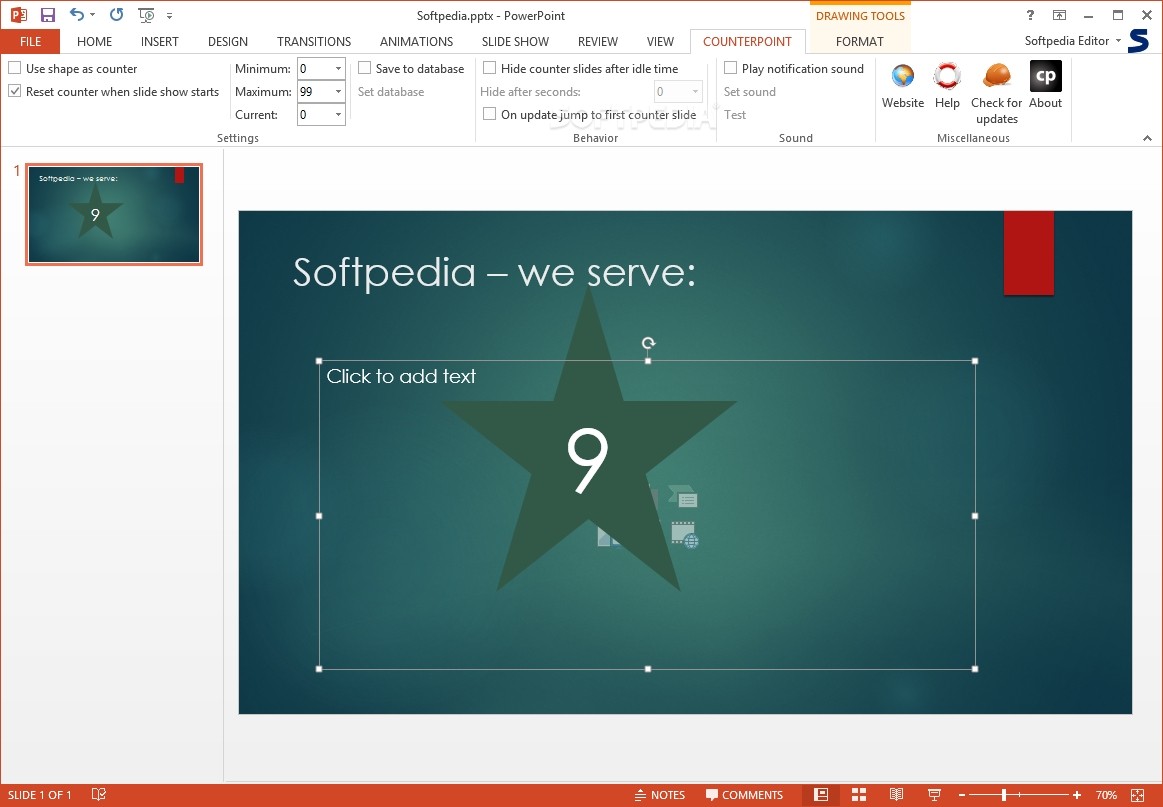1163x807 pixels.
Task: Click the Set sound button
Action: pos(750,91)
